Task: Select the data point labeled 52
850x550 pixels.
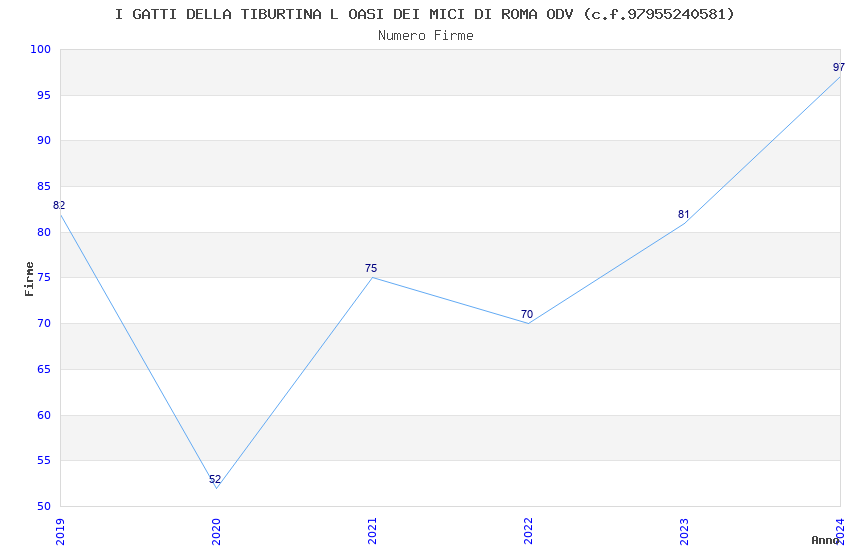Action: (216, 488)
